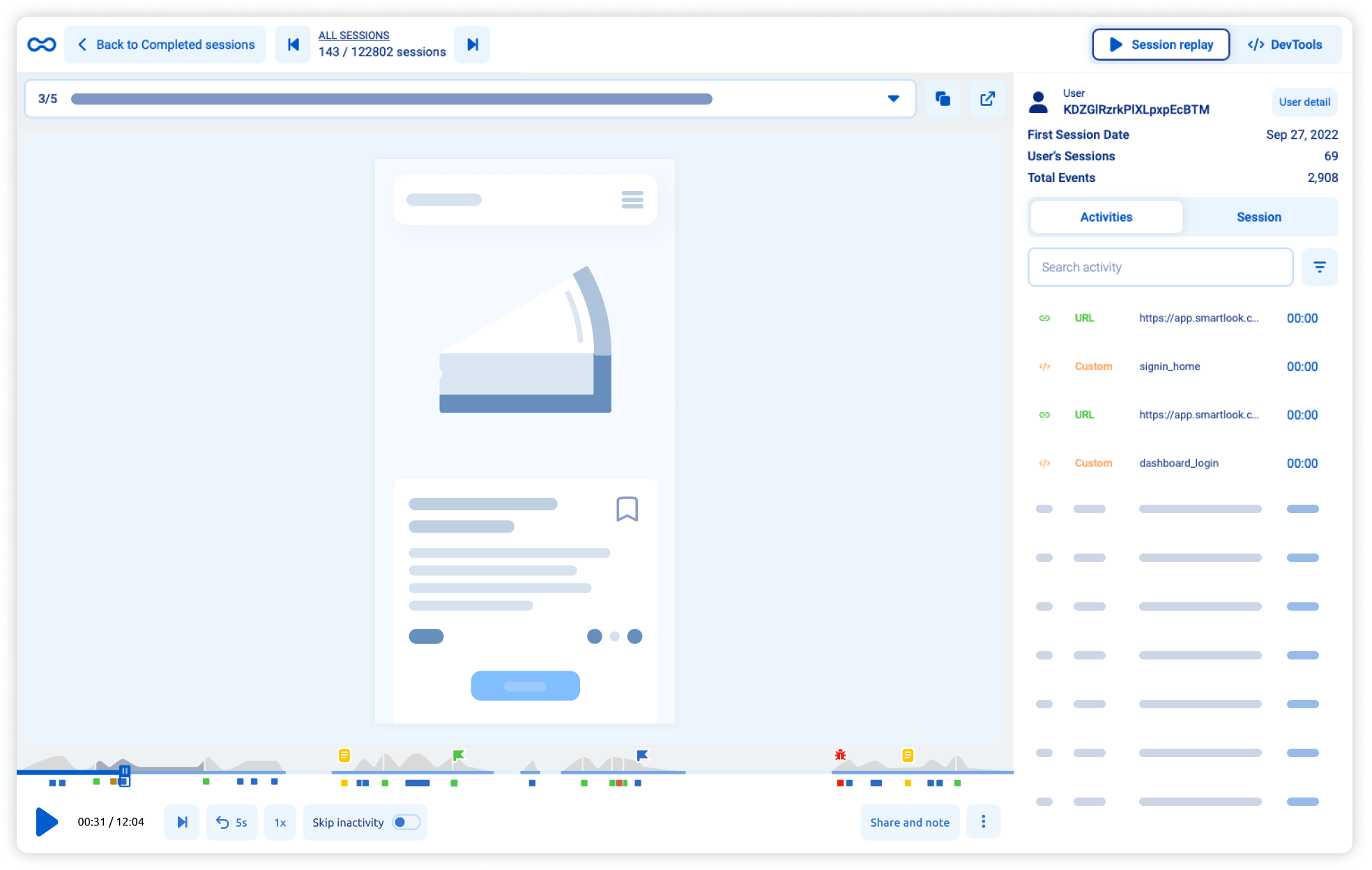
Task: Click the 00:31 / 12:04 time display
Action: pyautogui.click(x=111, y=822)
